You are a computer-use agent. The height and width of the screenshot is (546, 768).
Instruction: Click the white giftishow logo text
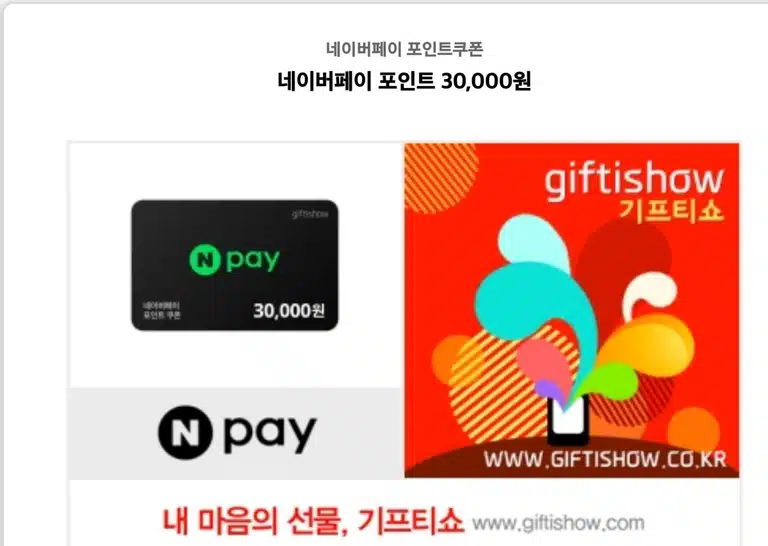(x=634, y=180)
